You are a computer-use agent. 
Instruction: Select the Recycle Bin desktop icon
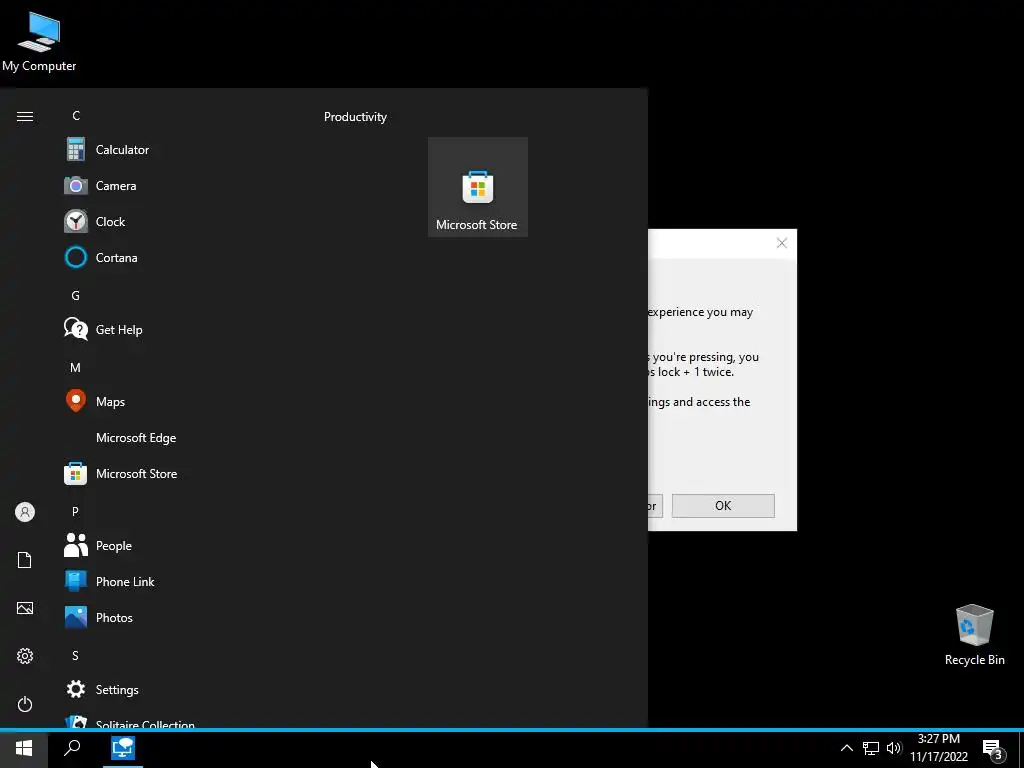point(974,635)
